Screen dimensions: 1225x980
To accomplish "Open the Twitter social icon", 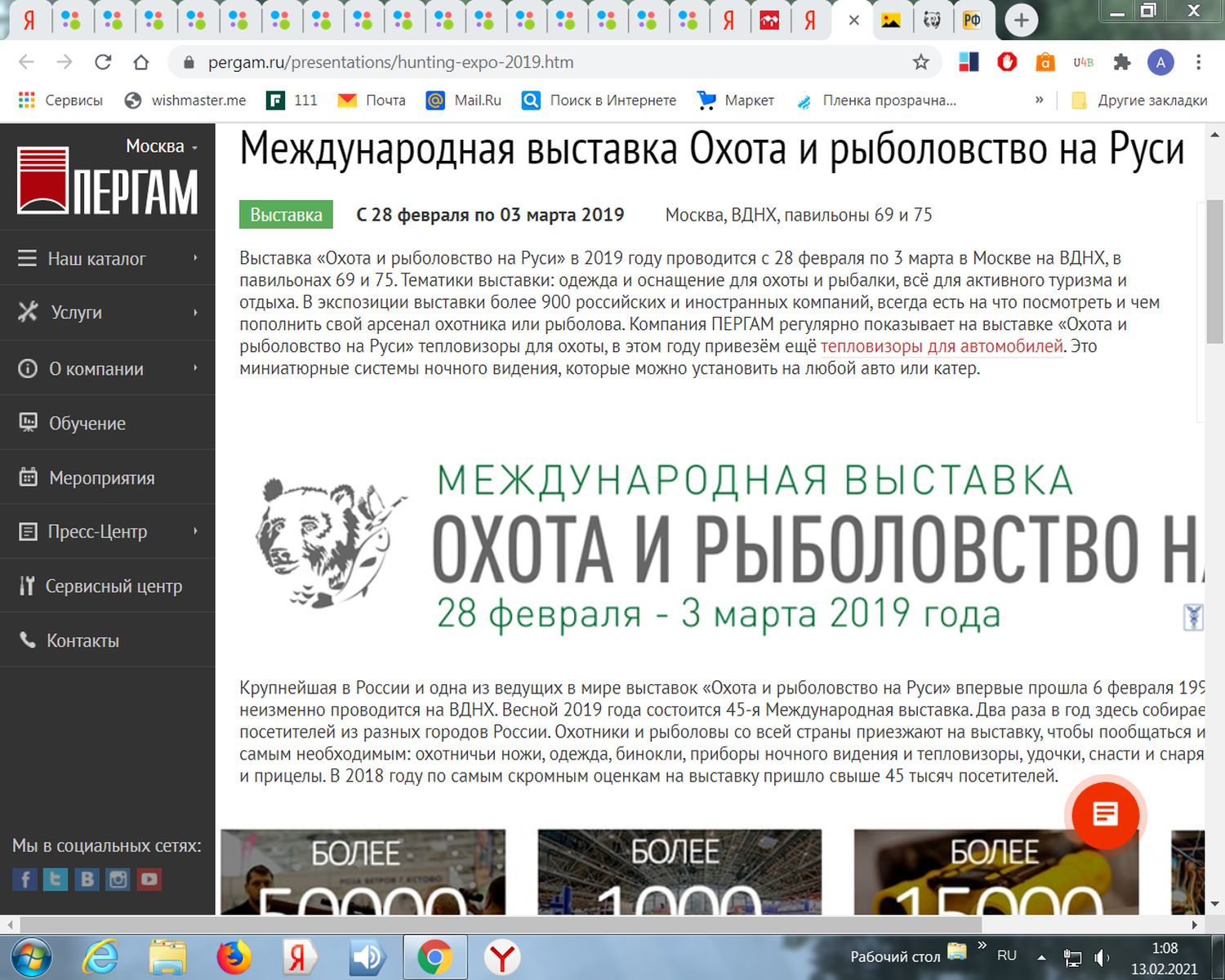I will pos(56,879).
